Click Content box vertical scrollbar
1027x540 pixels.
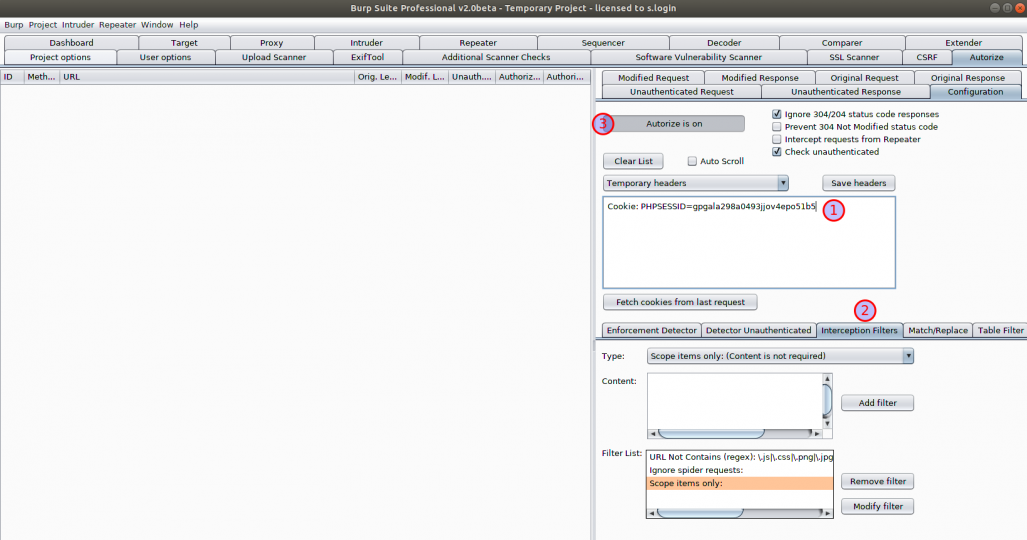pos(827,401)
